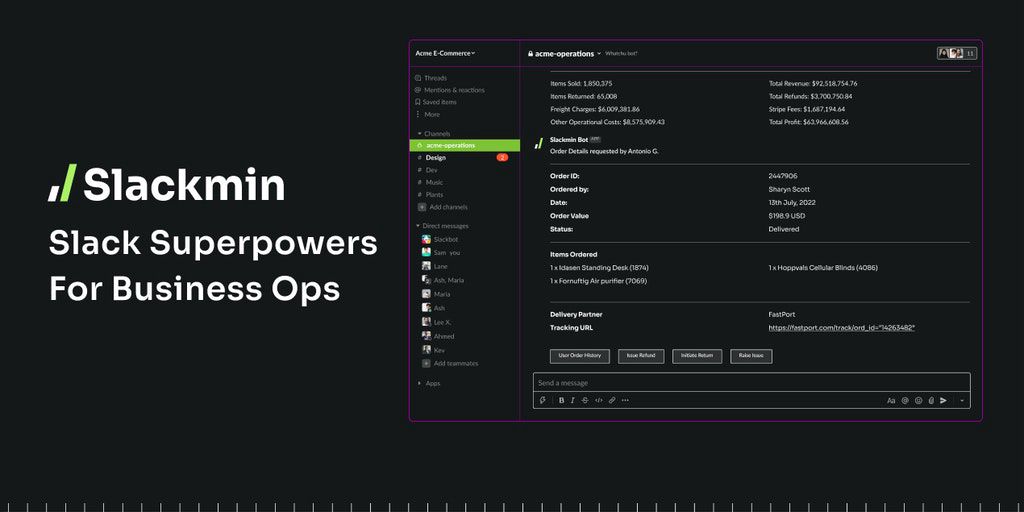This screenshot has height=512, width=1024.
Task: Expand the Apps section in sidebar
Action: point(420,383)
